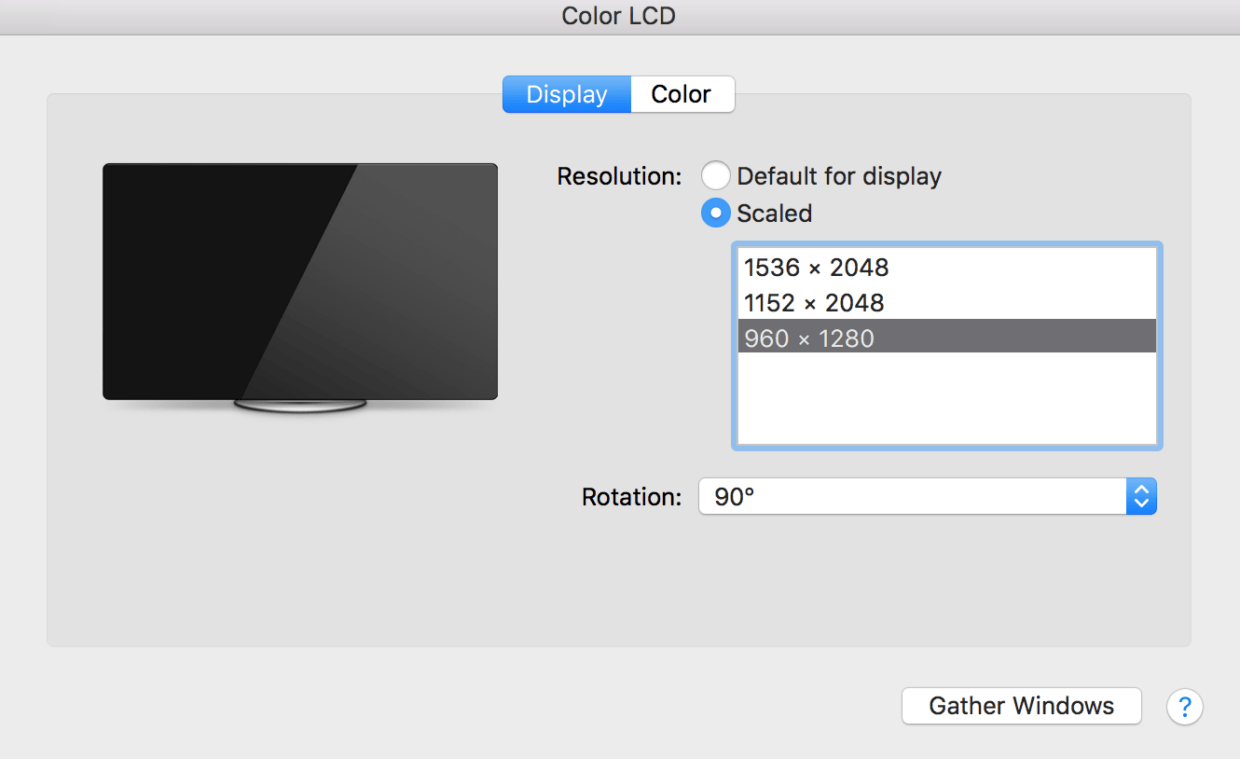This screenshot has height=759, width=1240.
Task: Click the "Resolution:" label
Action: click(x=619, y=177)
